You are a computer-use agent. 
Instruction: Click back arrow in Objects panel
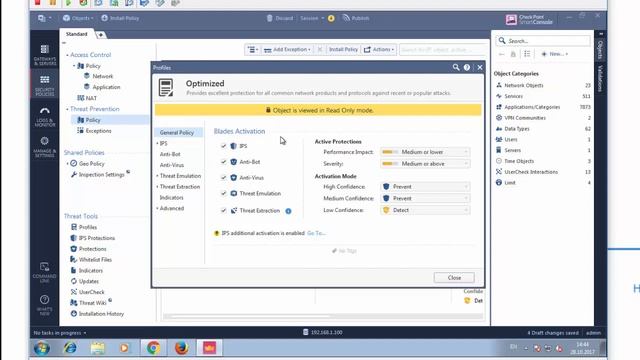tap(501, 54)
